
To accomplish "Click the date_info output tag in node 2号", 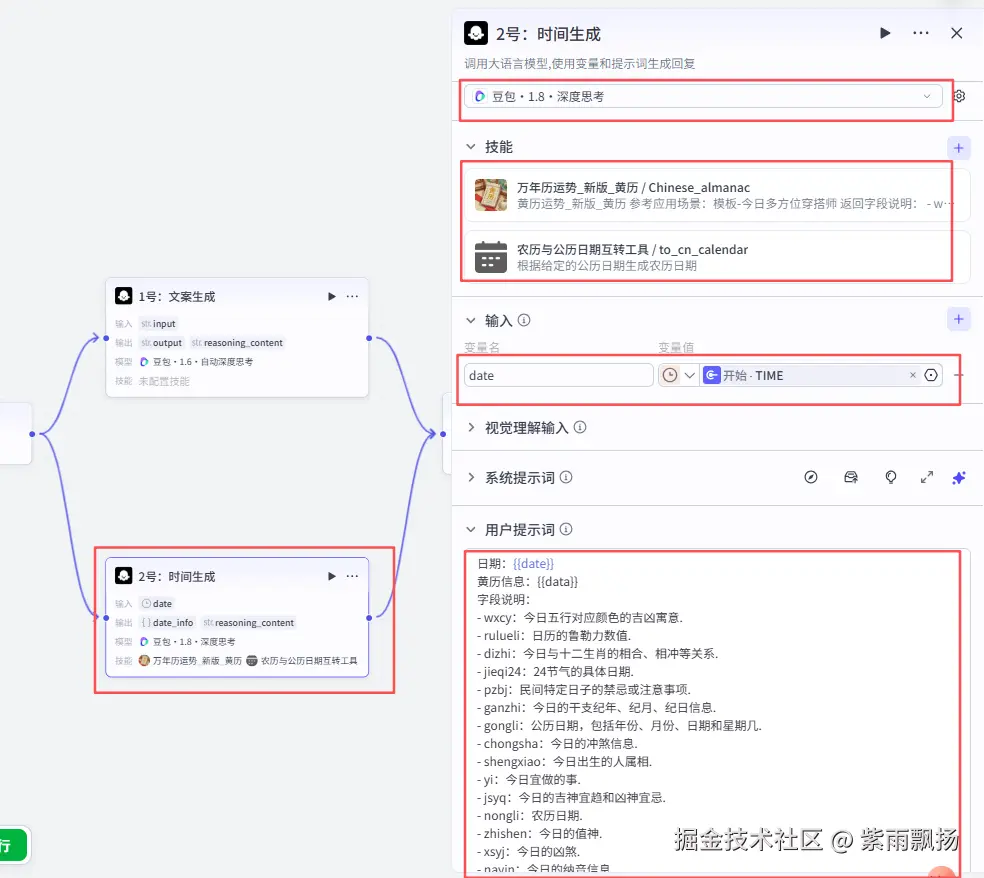I will pos(168,623).
